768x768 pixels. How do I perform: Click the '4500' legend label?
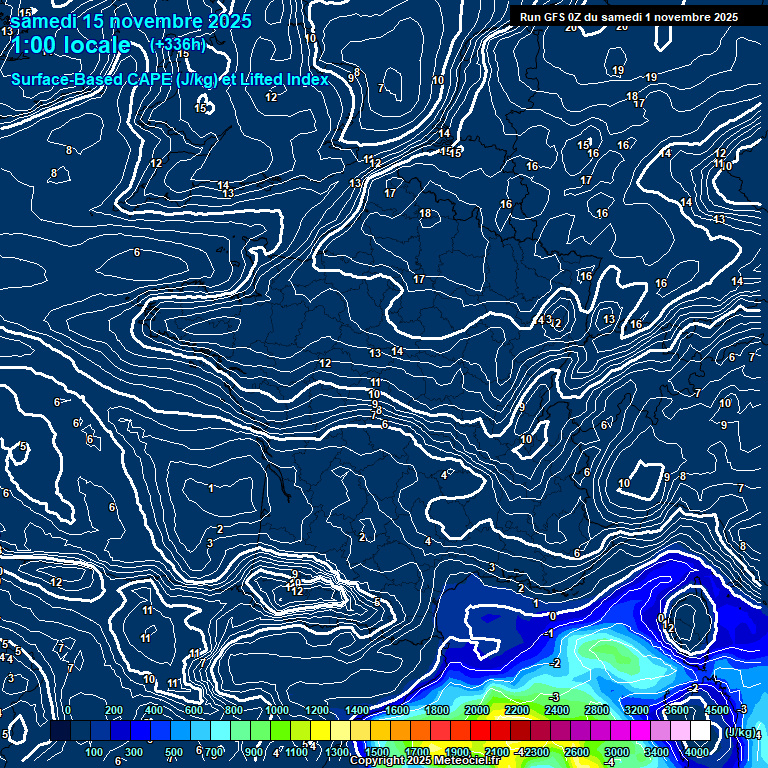tap(717, 710)
